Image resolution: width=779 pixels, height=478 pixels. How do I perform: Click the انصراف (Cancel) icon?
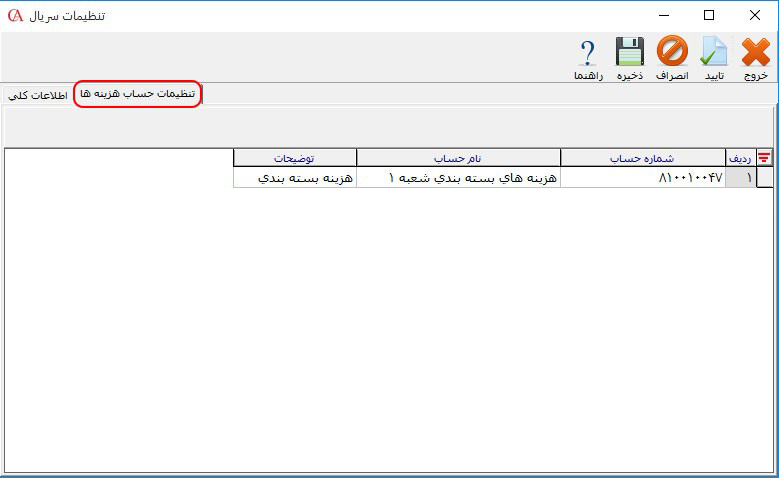[672, 57]
